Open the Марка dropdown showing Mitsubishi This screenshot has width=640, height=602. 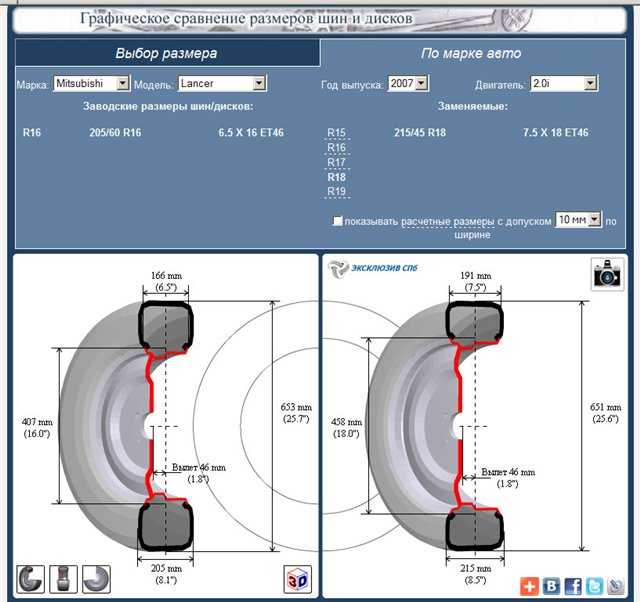point(91,84)
